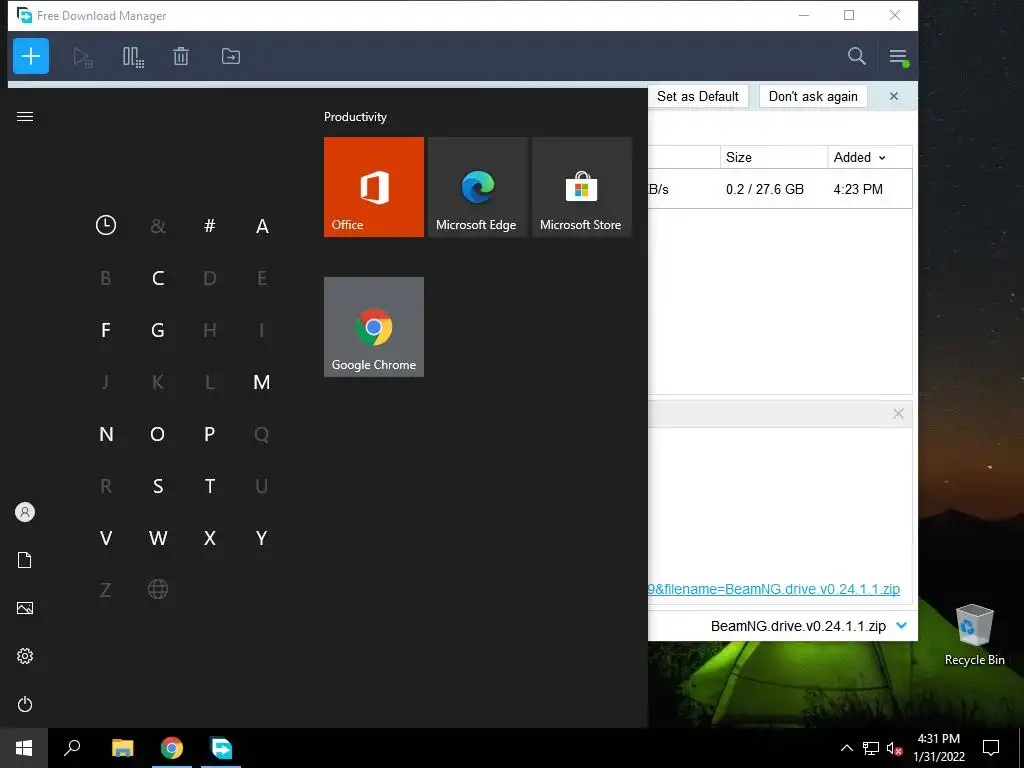The width and height of the screenshot is (1024, 768).
Task: Jump to letter M apps
Action: (x=261, y=382)
